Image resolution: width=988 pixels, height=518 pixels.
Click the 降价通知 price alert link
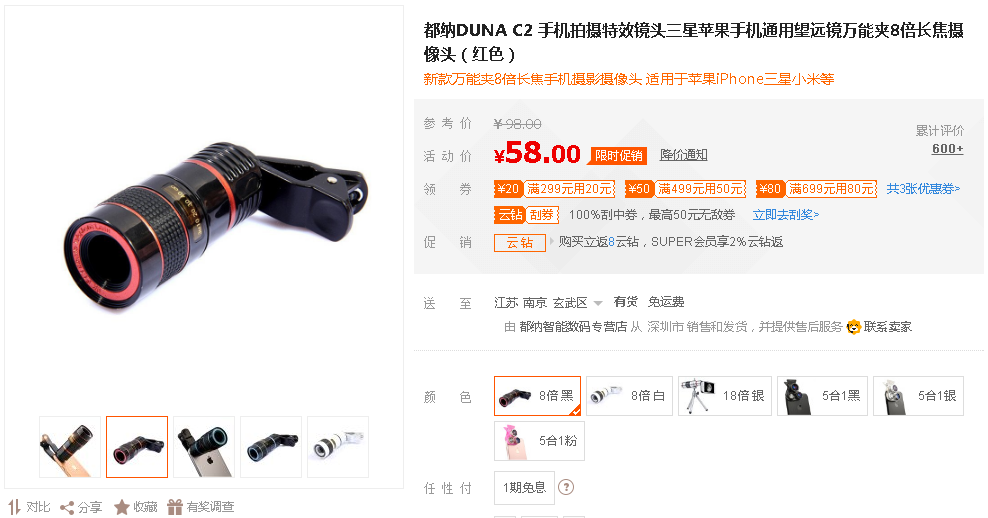click(x=684, y=155)
